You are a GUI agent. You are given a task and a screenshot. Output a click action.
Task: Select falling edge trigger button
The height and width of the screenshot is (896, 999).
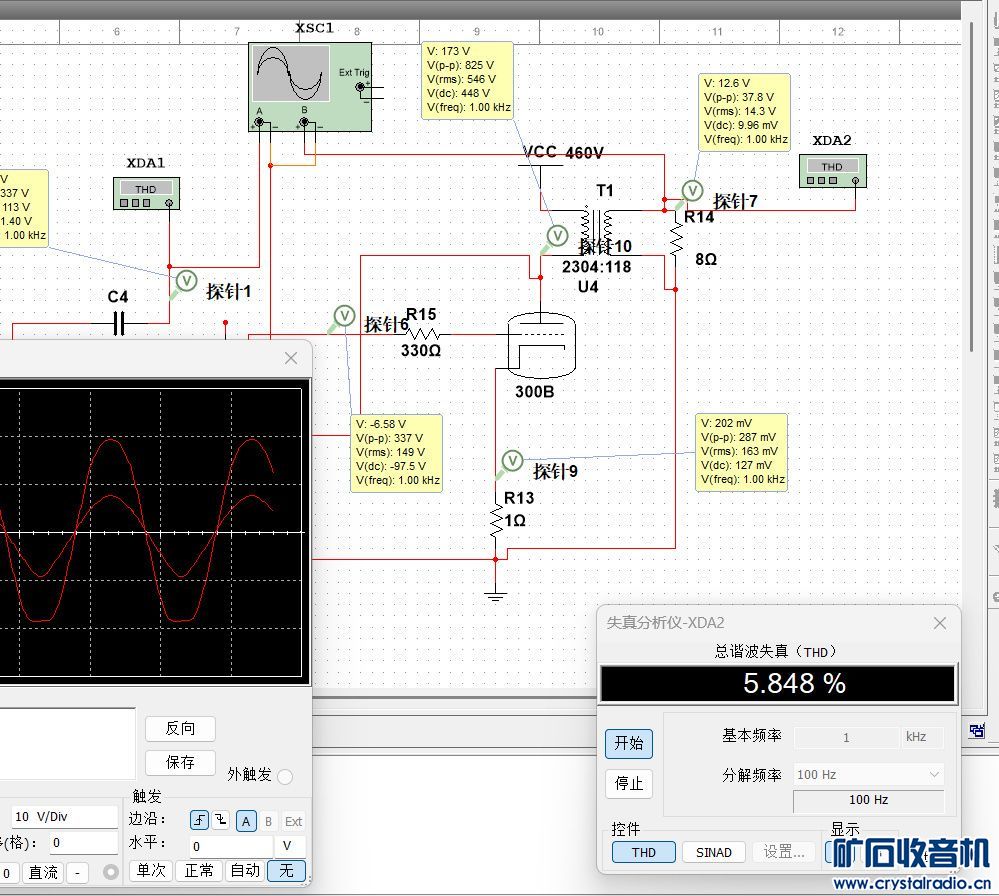coord(222,821)
